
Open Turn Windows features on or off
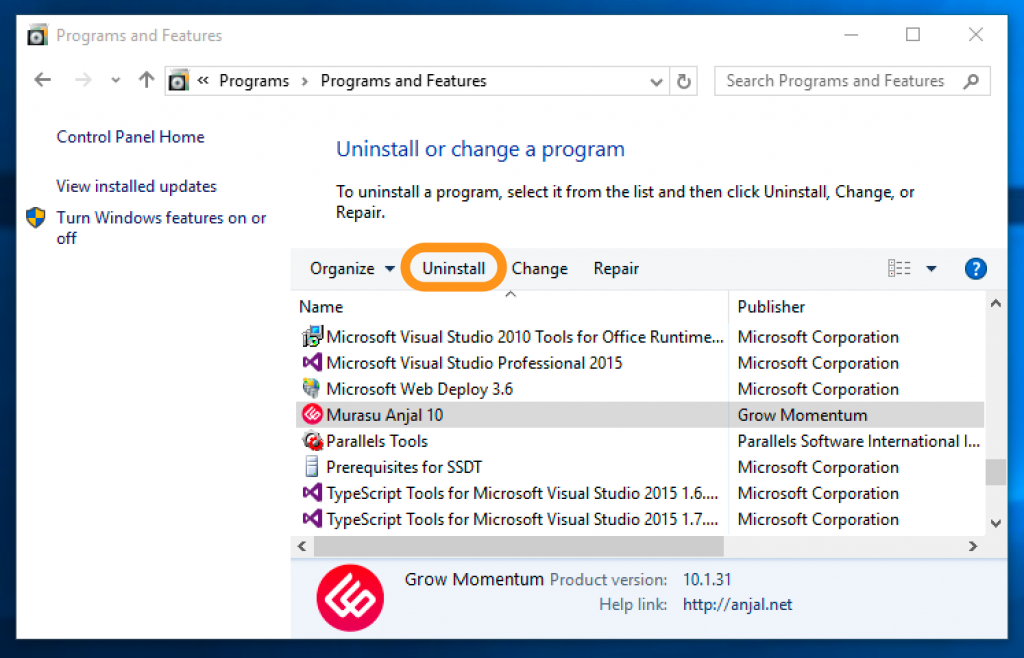coord(161,228)
